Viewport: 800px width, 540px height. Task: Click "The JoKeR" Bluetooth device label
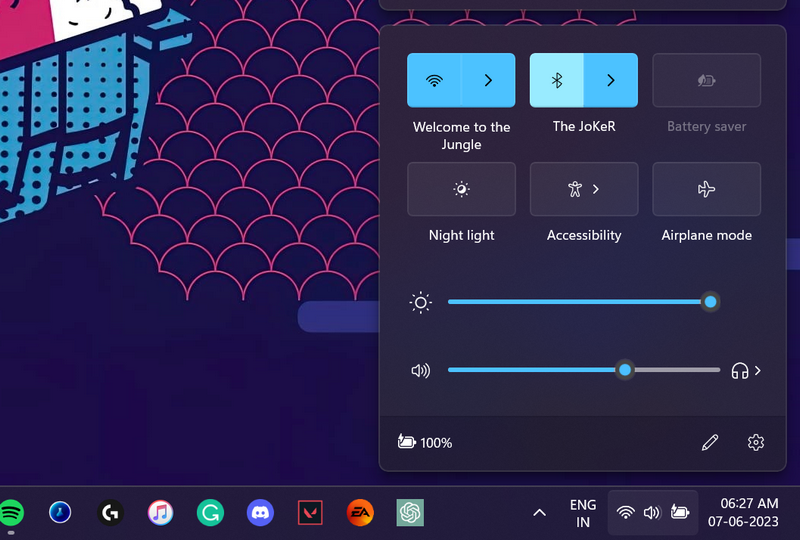(584, 126)
